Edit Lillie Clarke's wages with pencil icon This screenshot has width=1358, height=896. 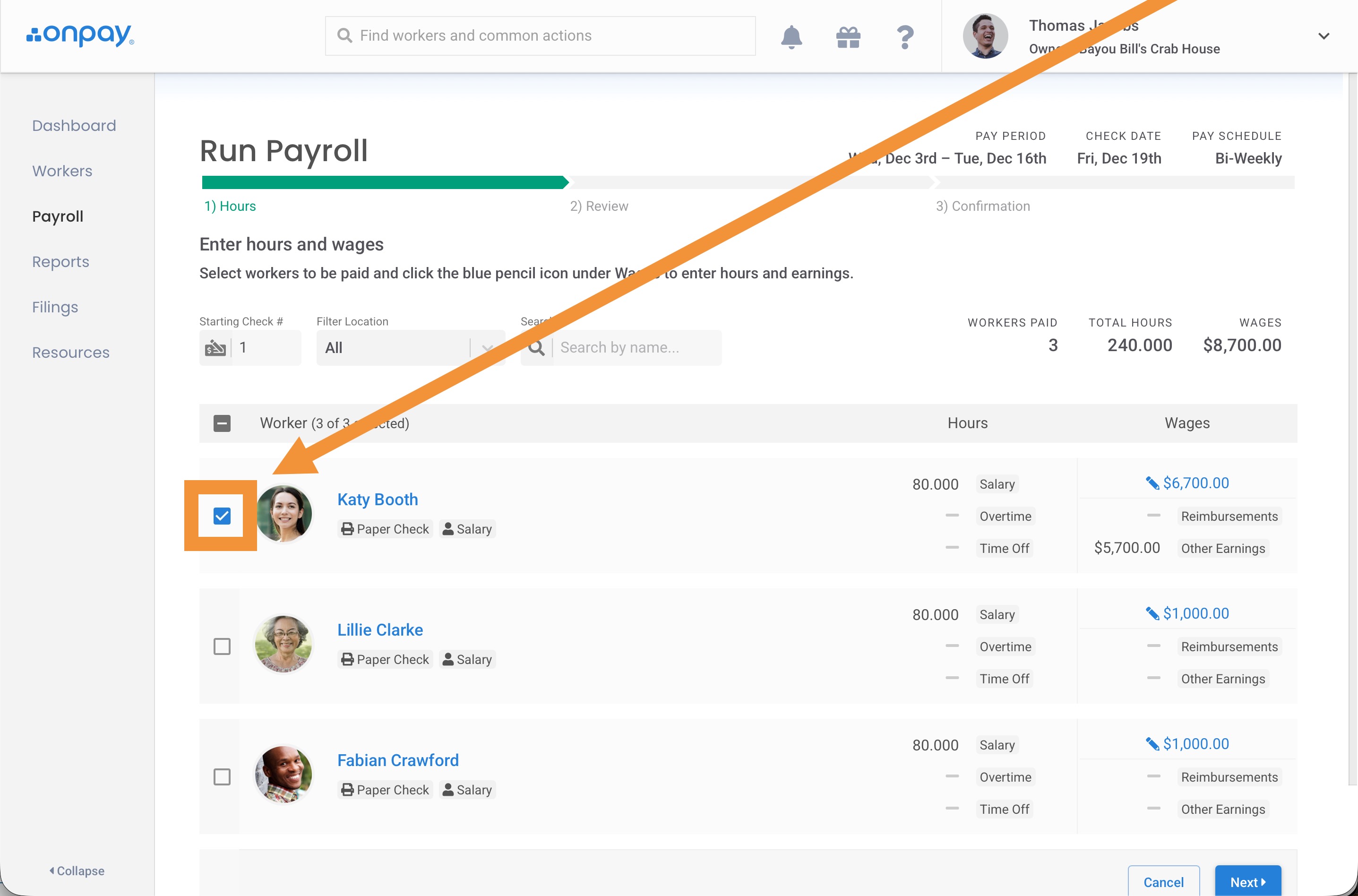coord(1152,614)
